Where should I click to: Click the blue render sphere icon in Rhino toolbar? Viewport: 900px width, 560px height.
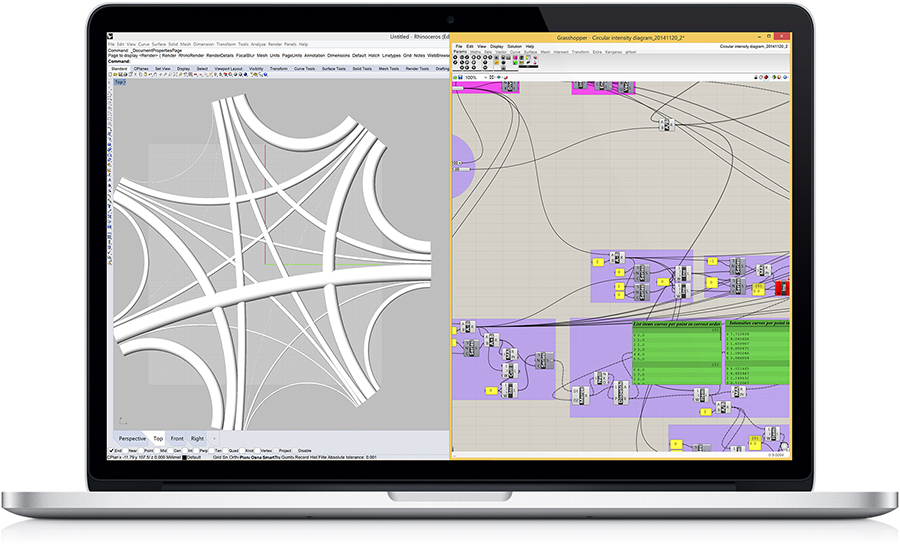point(246,75)
